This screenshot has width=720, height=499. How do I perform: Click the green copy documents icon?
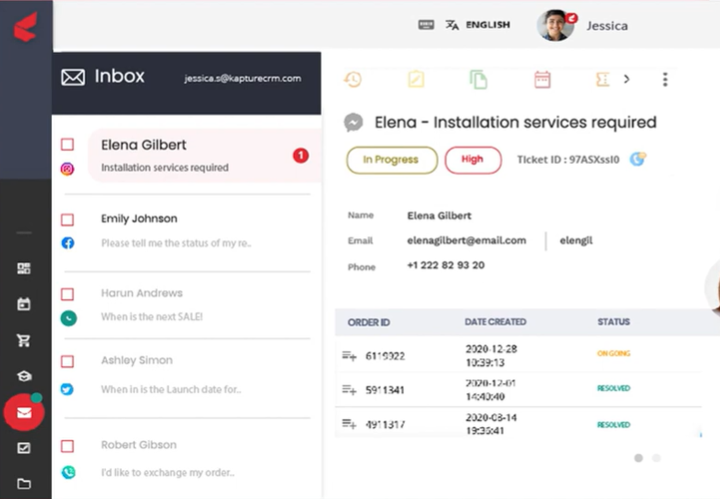(x=478, y=79)
